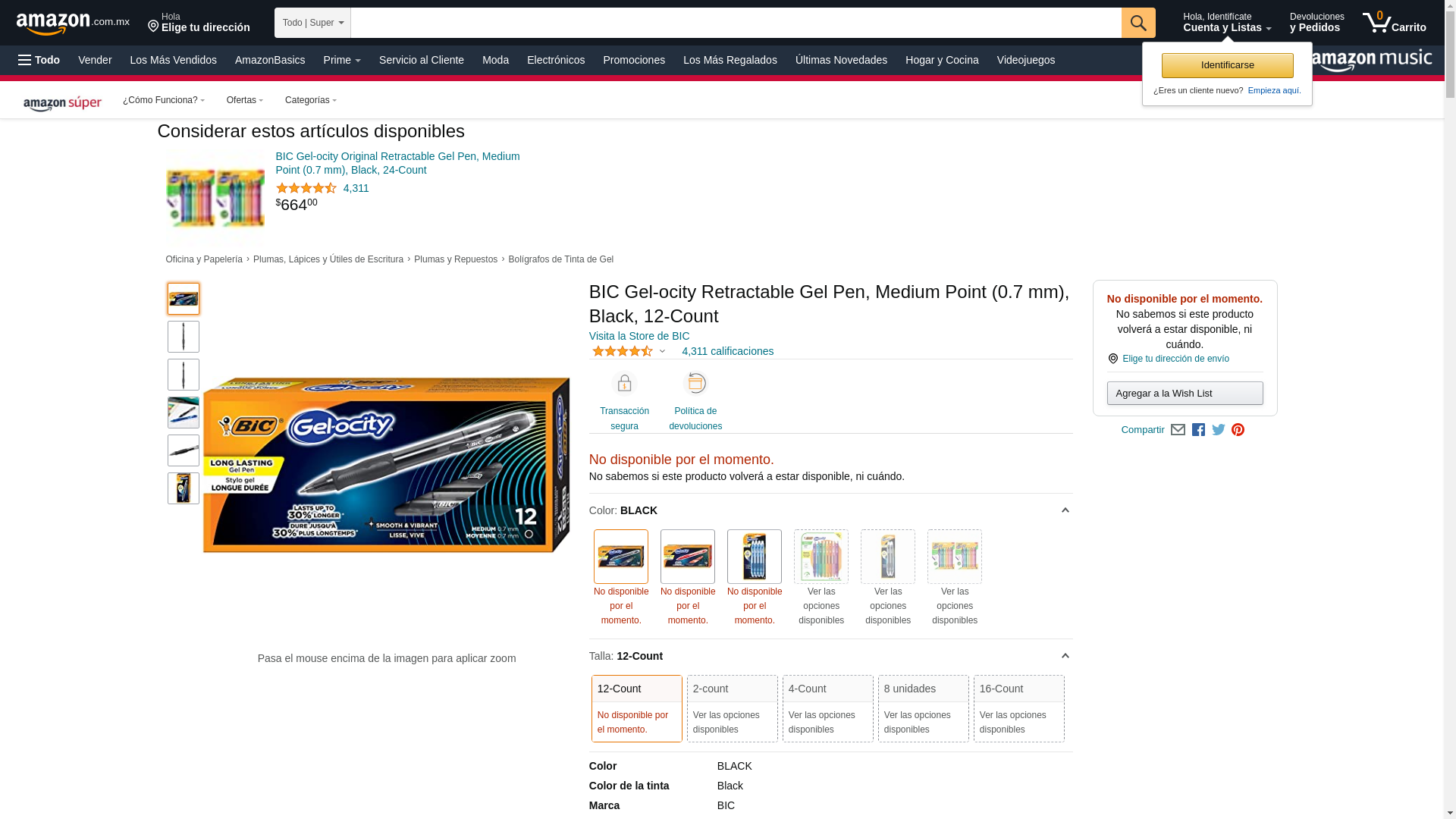Image resolution: width=1456 pixels, height=819 pixels.
Task: Share product on Twitter icon
Action: (x=1219, y=430)
